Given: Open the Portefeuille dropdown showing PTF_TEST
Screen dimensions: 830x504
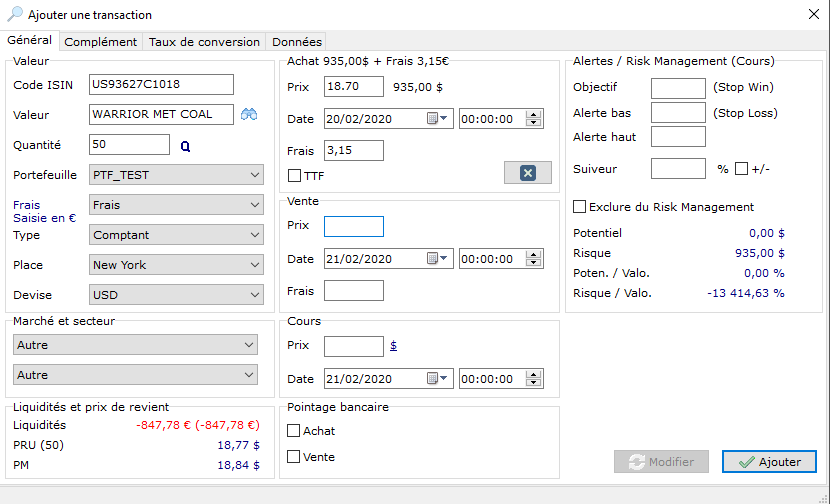Looking at the screenshot, I should tap(176, 175).
